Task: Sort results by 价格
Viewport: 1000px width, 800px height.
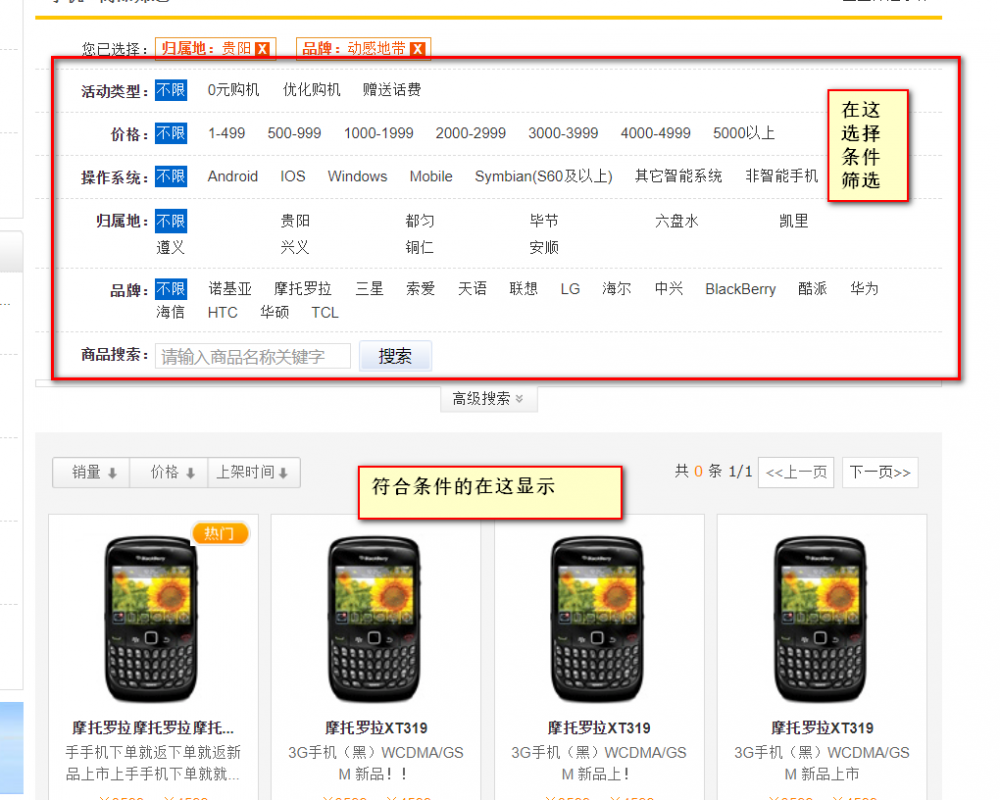Action: click(x=170, y=472)
